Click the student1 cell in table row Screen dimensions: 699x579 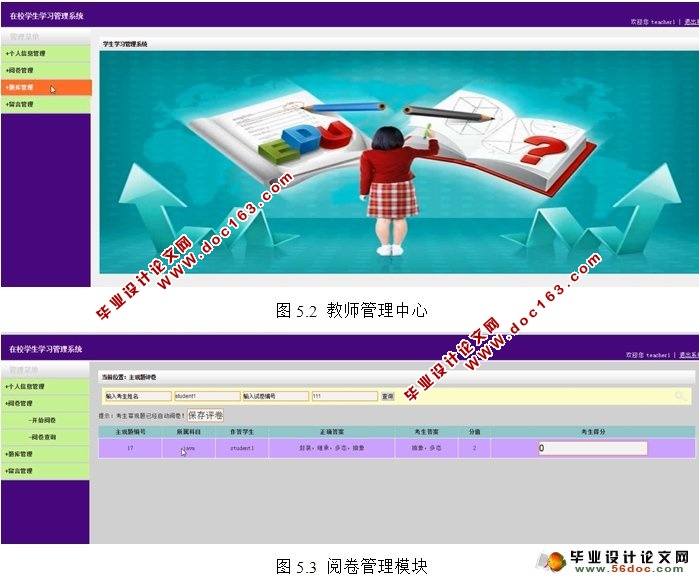(242, 448)
